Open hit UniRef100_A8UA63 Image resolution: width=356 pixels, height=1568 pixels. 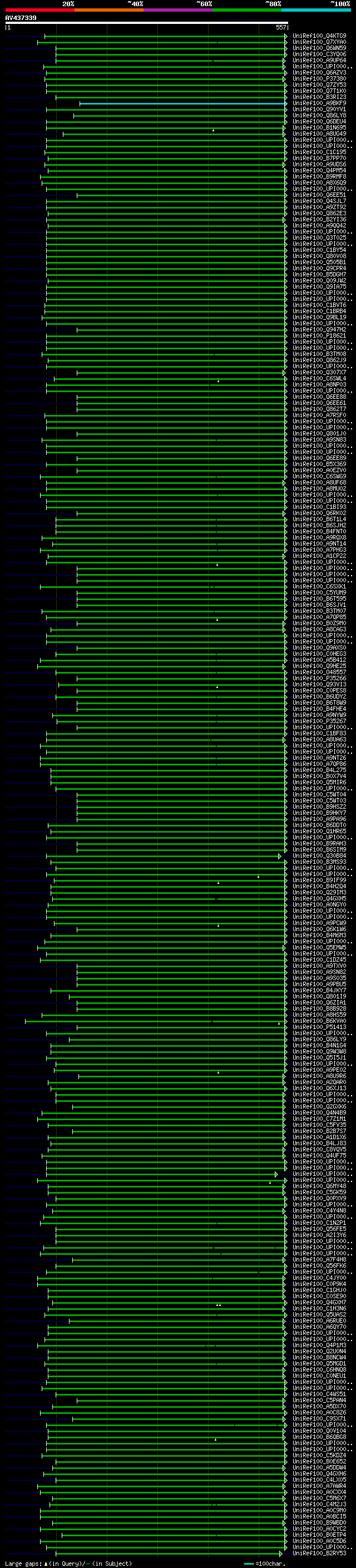[319, 740]
